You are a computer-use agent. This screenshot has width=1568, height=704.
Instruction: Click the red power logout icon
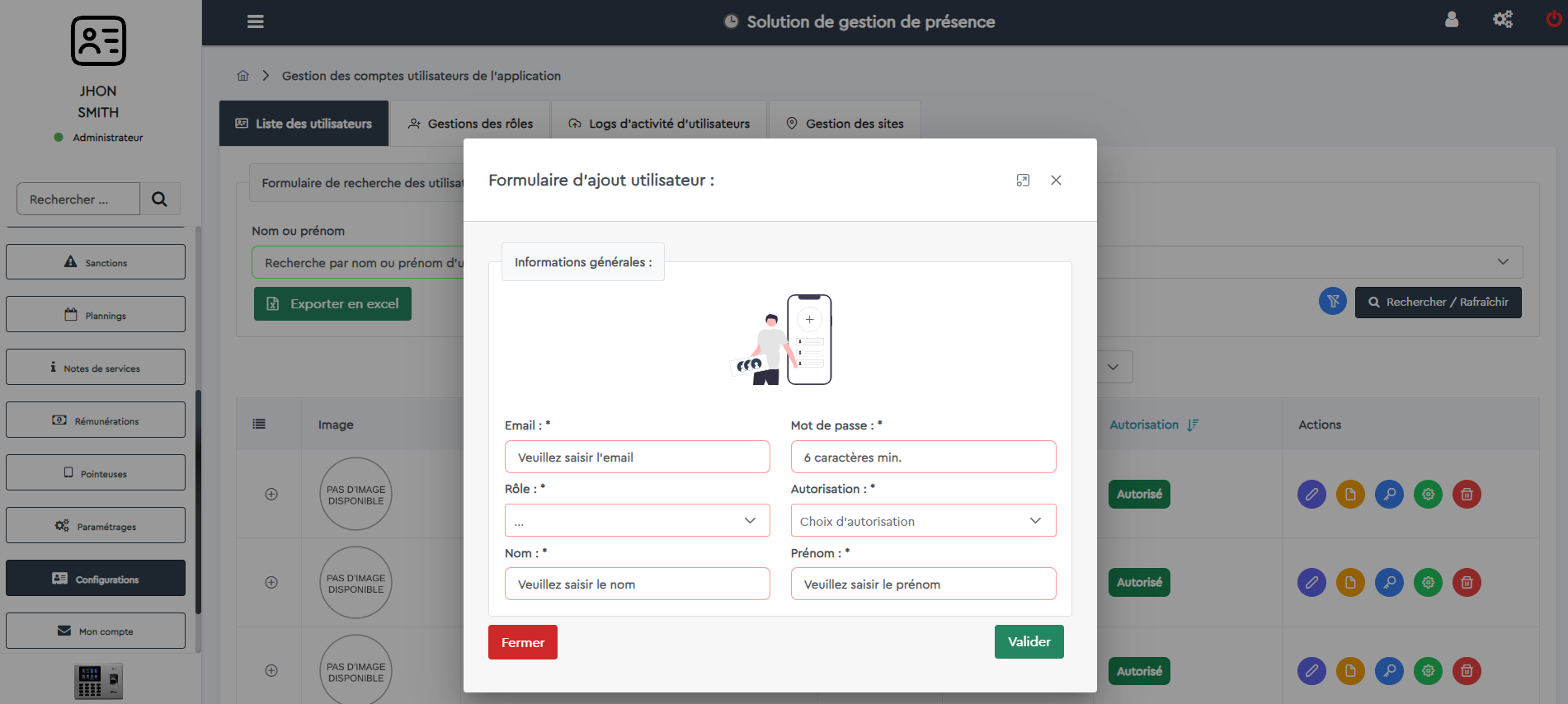[1554, 19]
